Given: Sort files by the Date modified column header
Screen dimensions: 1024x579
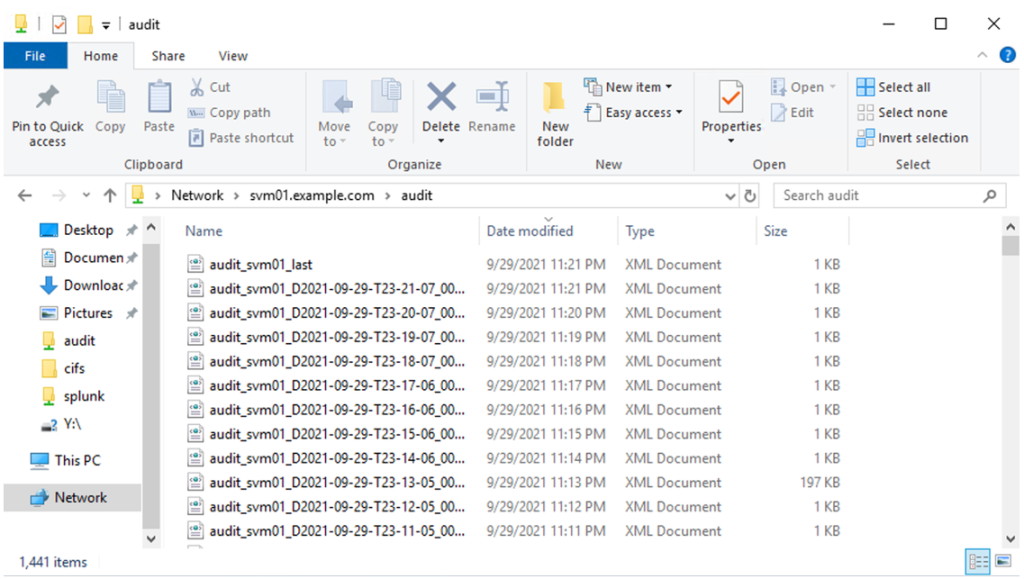Looking at the screenshot, I should pyautogui.click(x=529, y=231).
